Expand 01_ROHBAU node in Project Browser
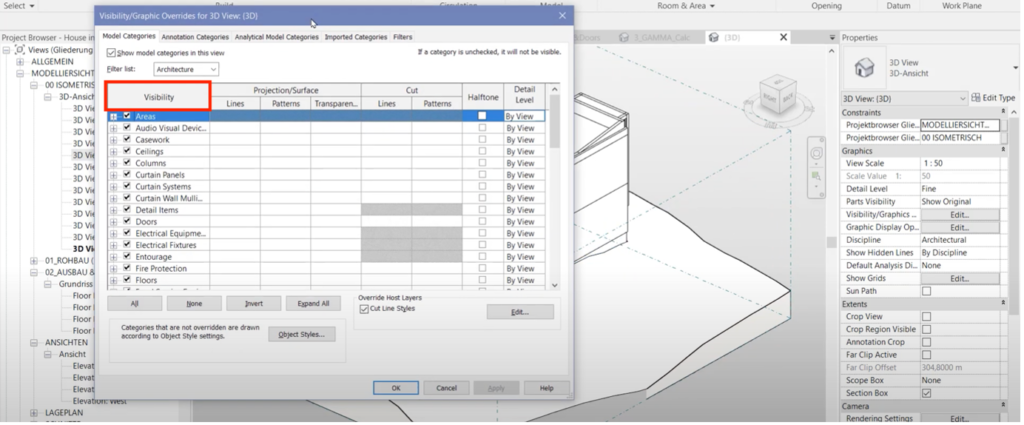Image resolution: width=1024 pixels, height=425 pixels. point(34,261)
